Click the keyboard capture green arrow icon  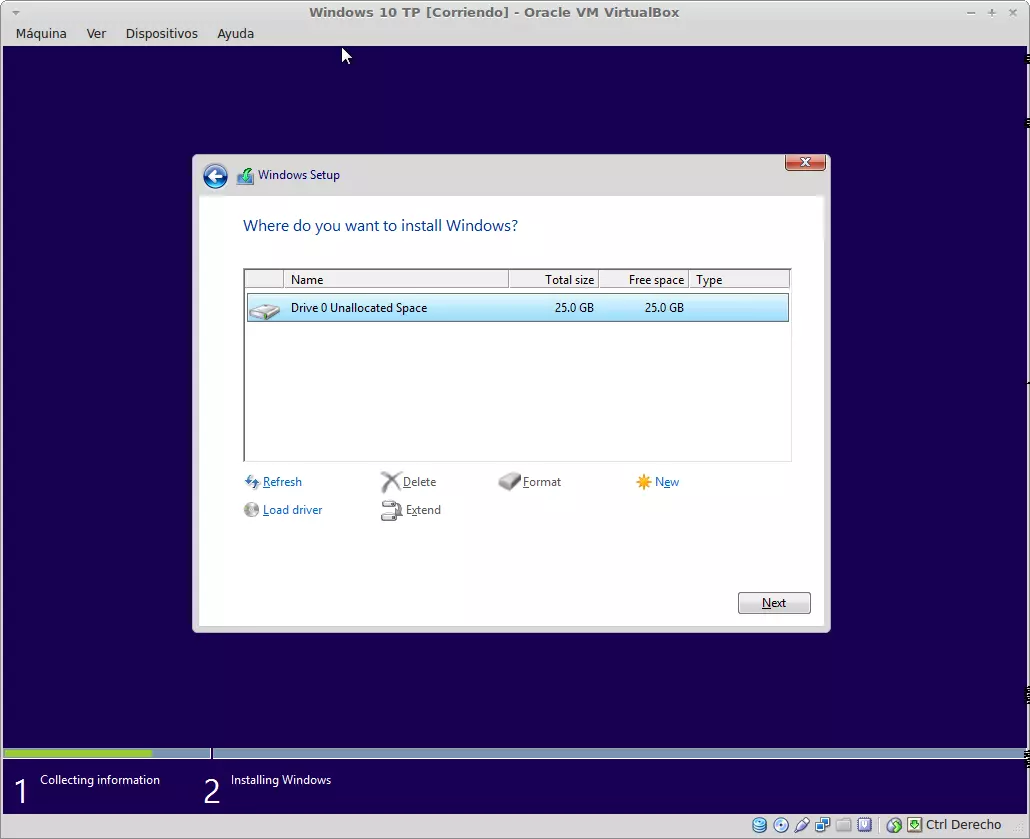(x=914, y=825)
